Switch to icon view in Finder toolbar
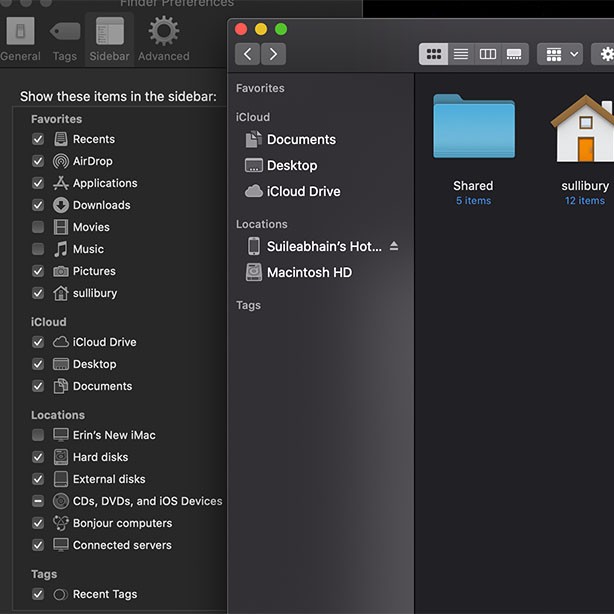614x614 pixels. coord(434,54)
